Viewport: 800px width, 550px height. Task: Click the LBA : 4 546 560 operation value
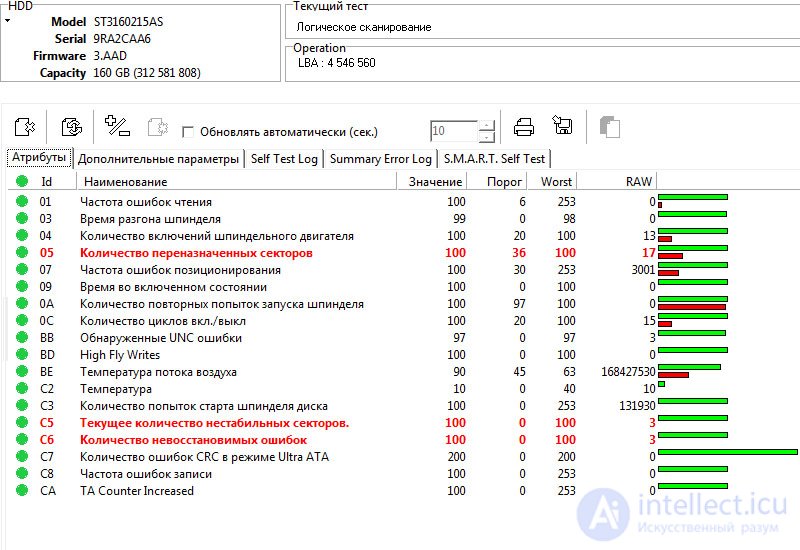(x=337, y=63)
